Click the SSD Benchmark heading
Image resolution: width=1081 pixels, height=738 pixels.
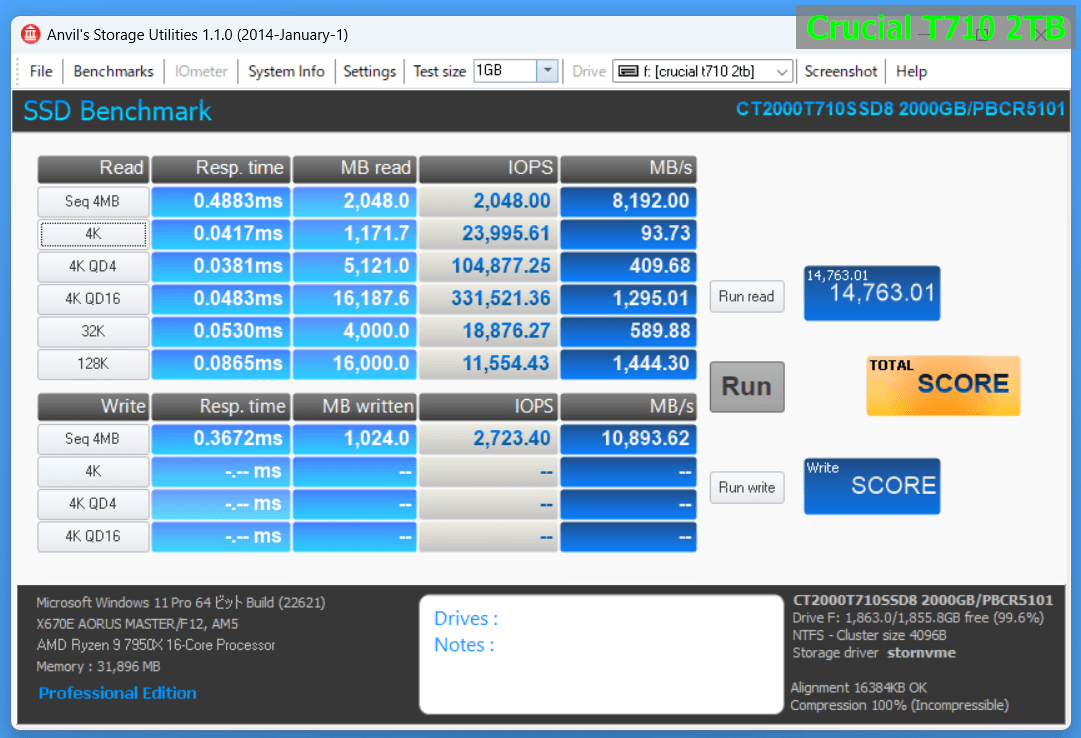tap(117, 111)
